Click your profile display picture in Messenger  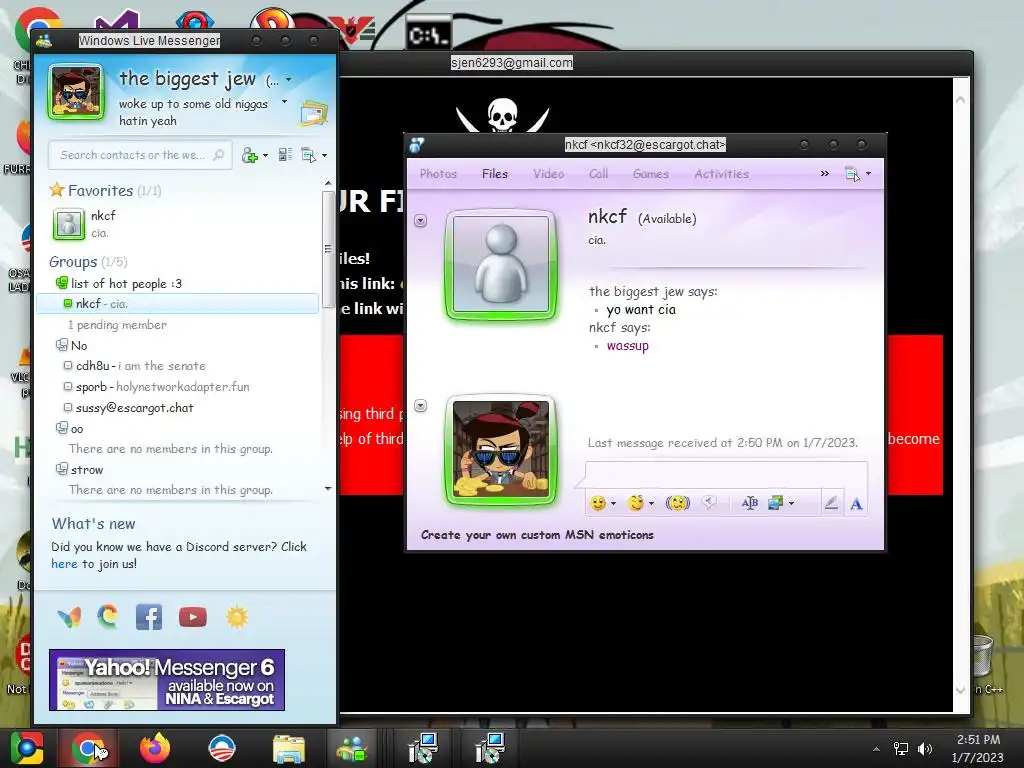(76, 92)
